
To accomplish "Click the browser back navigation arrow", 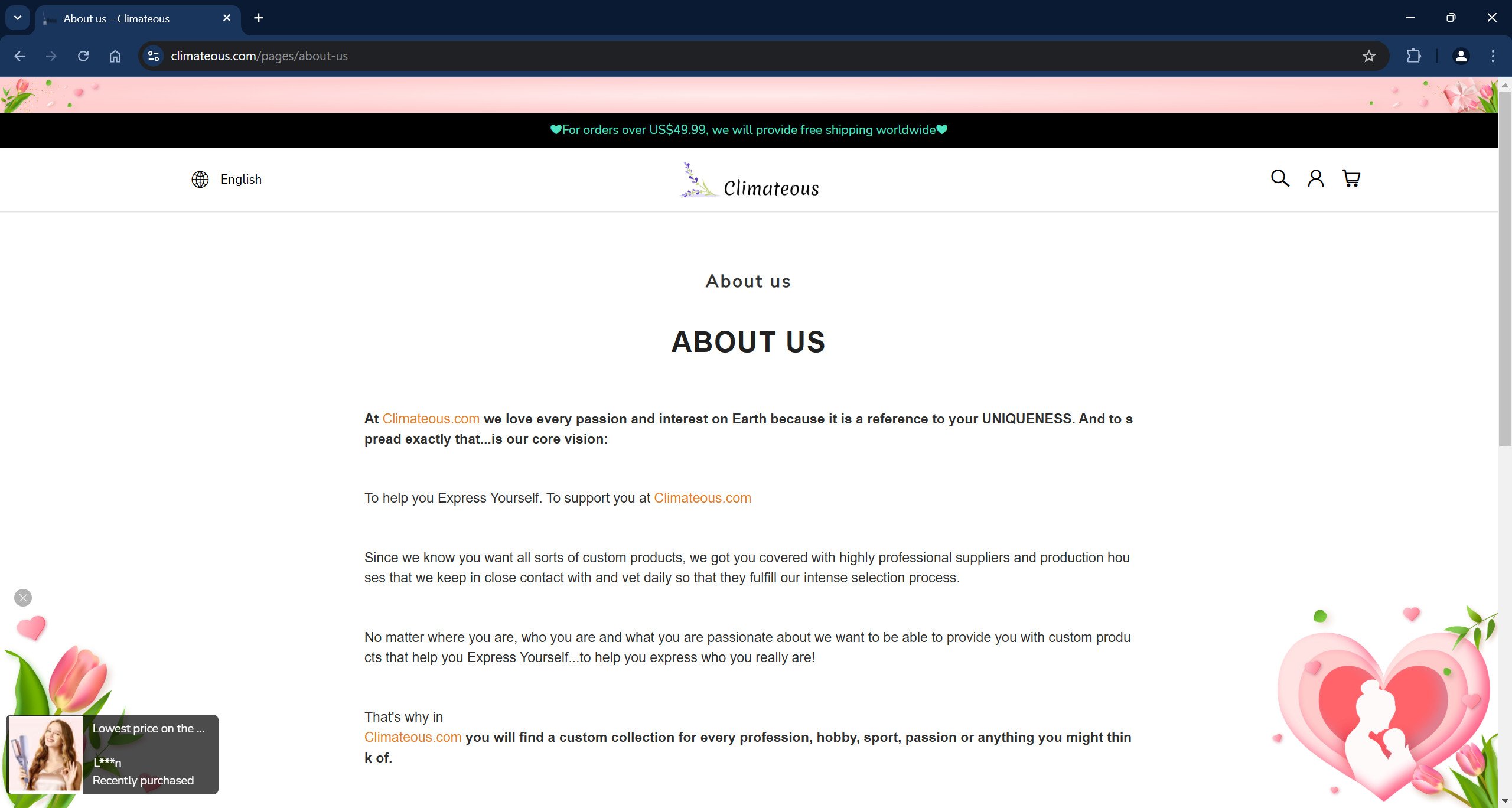I will click(x=19, y=55).
